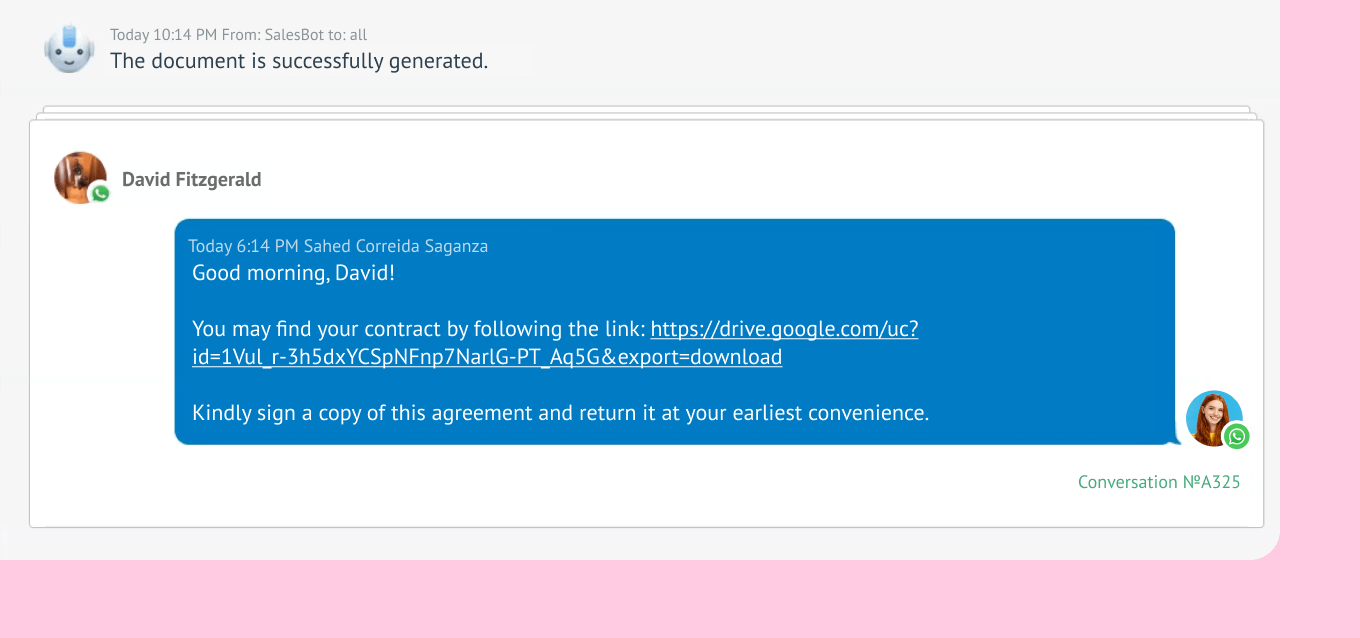This screenshot has height=638, width=1360.
Task: Select the 'Kindly sign a copy' sentence
Action: click(561, 412)
